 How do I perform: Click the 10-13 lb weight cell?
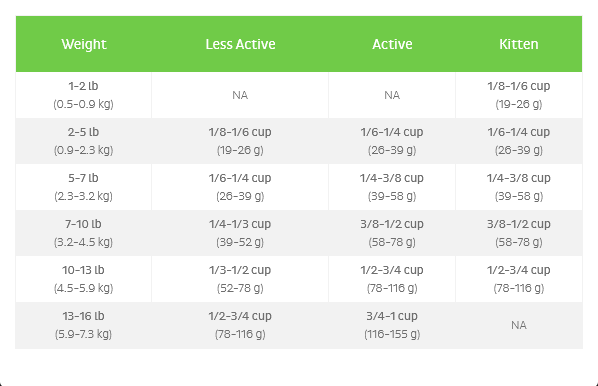84,279
